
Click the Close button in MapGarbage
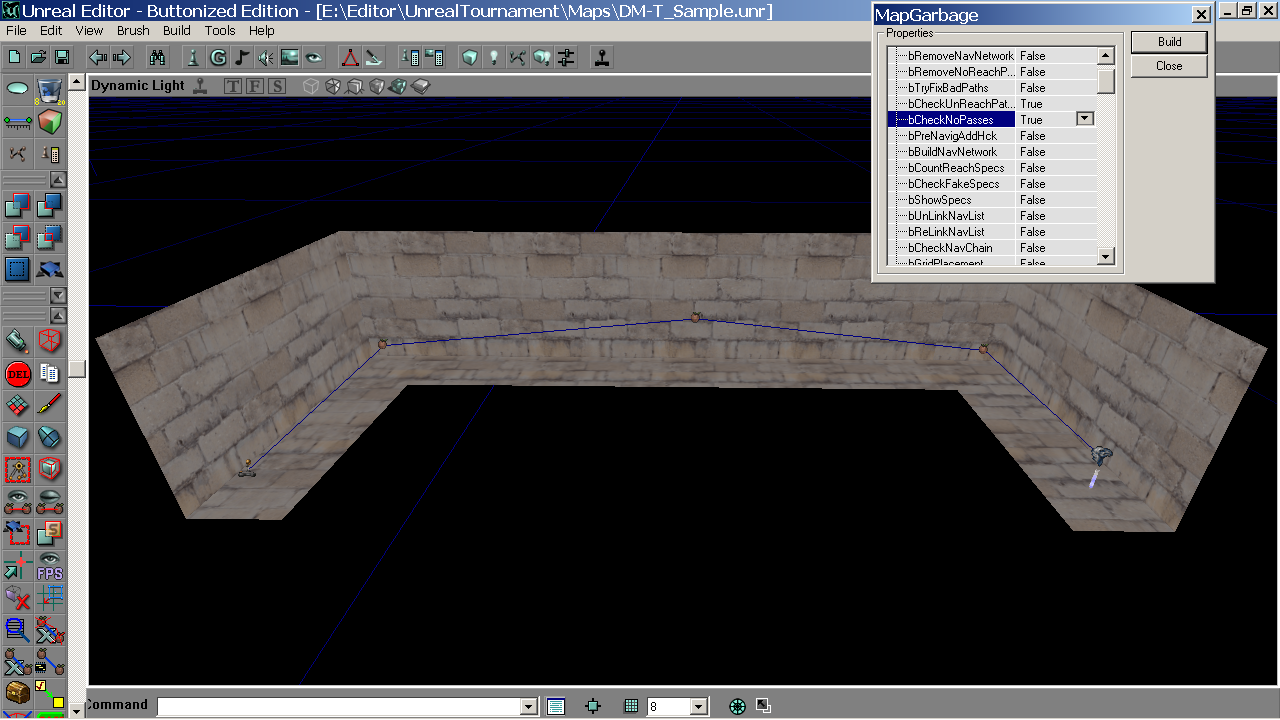[x=1169, y=66]
